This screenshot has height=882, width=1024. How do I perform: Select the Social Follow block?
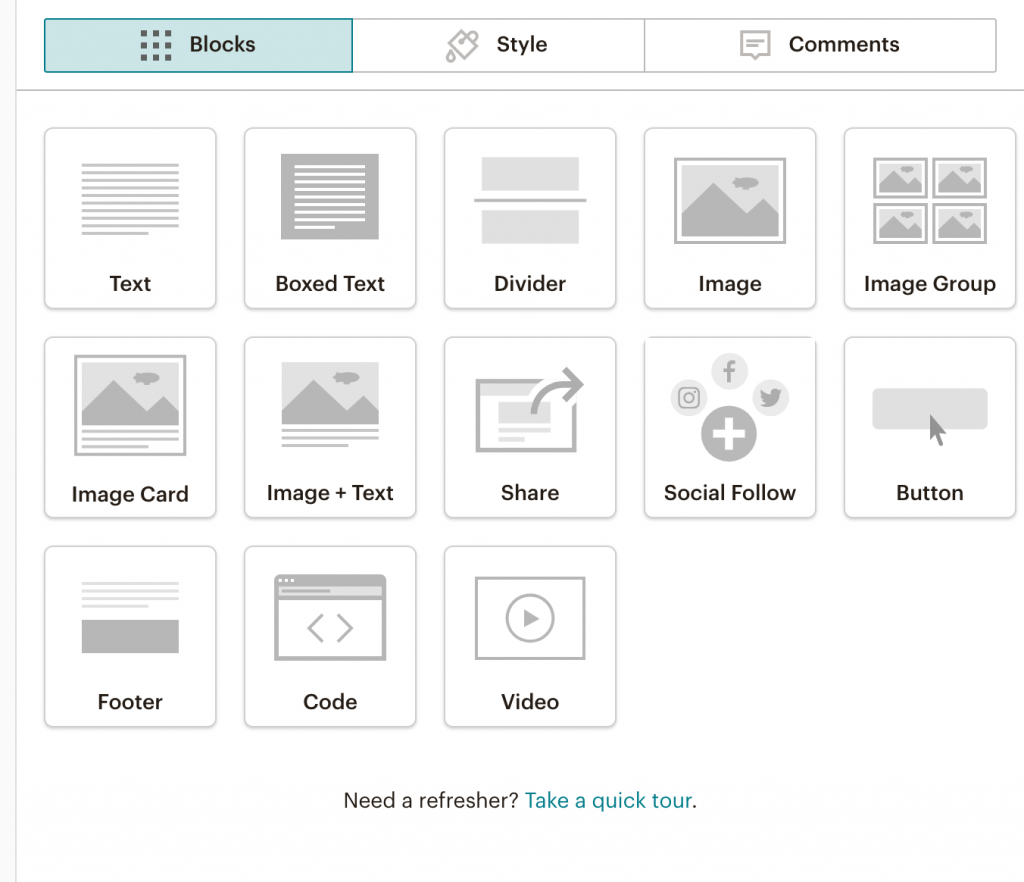[x=729, y=427]
